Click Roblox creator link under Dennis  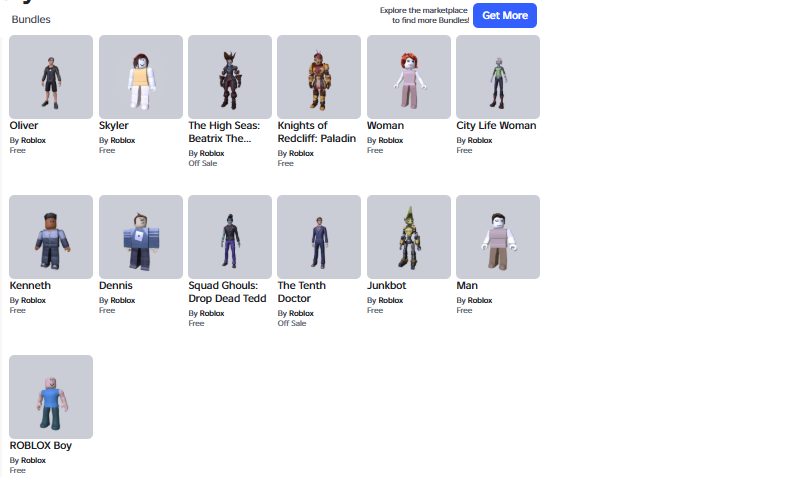(x=123, y=300)
